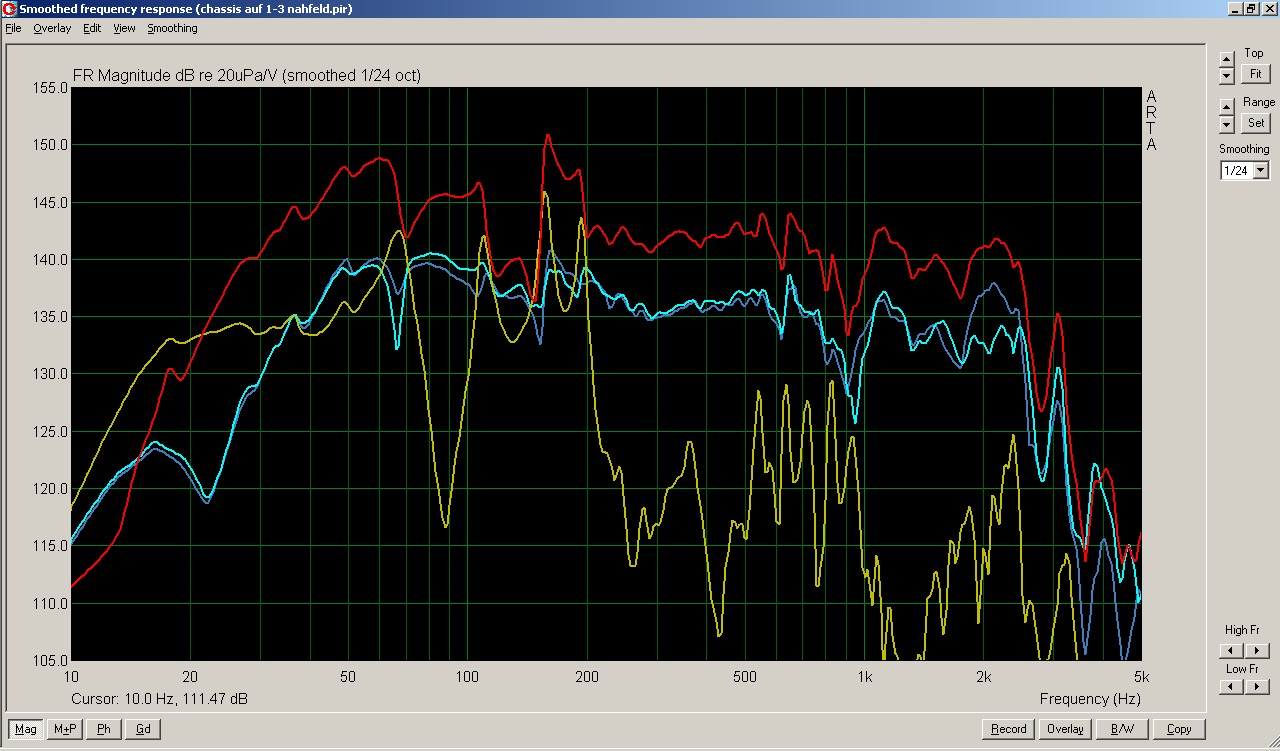Decrease Range with the down arrow
Image resolution: width=1280 pixels, height=751 pixels.
click(1227, 125)
